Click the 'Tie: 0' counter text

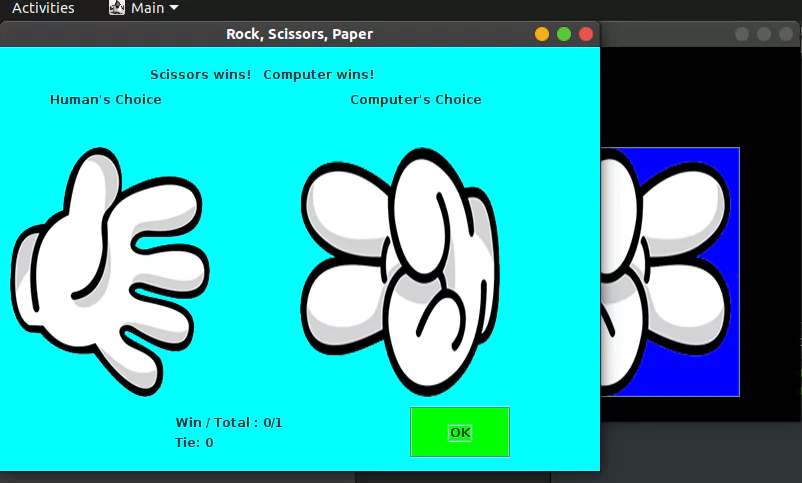(194, 443)
